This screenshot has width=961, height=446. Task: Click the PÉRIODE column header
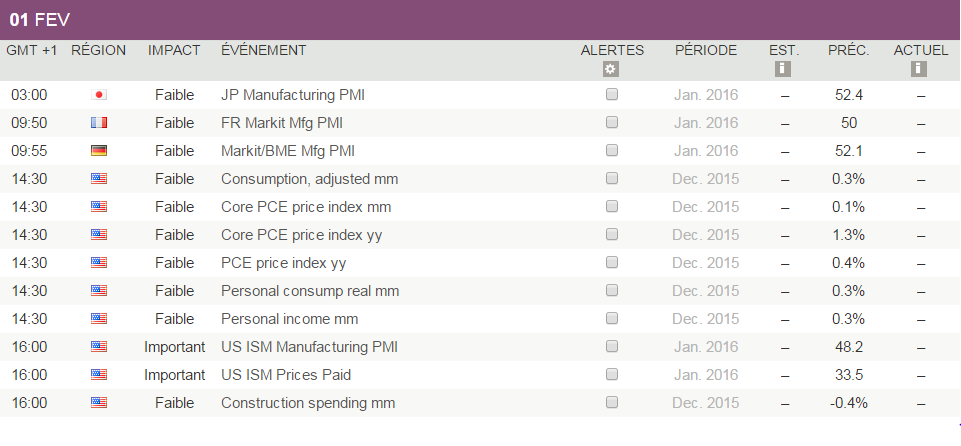click(x=706, y=50)
